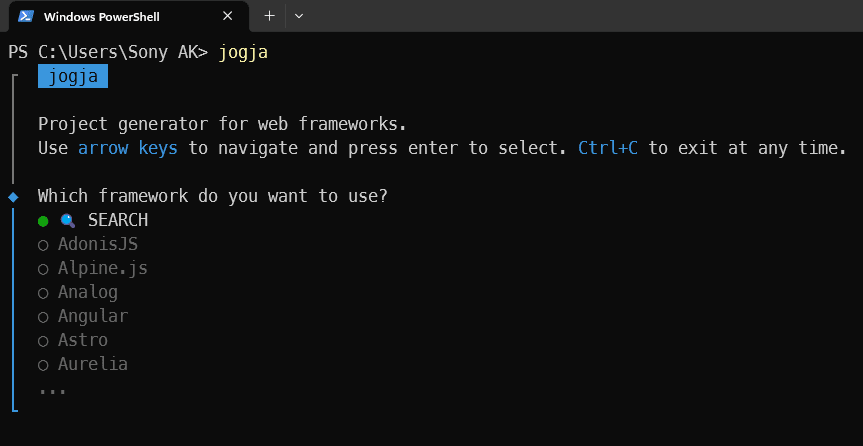Select the Aurelia framework radio button
The width and height of the screenshot is (863, 446).
coord(43,365)
